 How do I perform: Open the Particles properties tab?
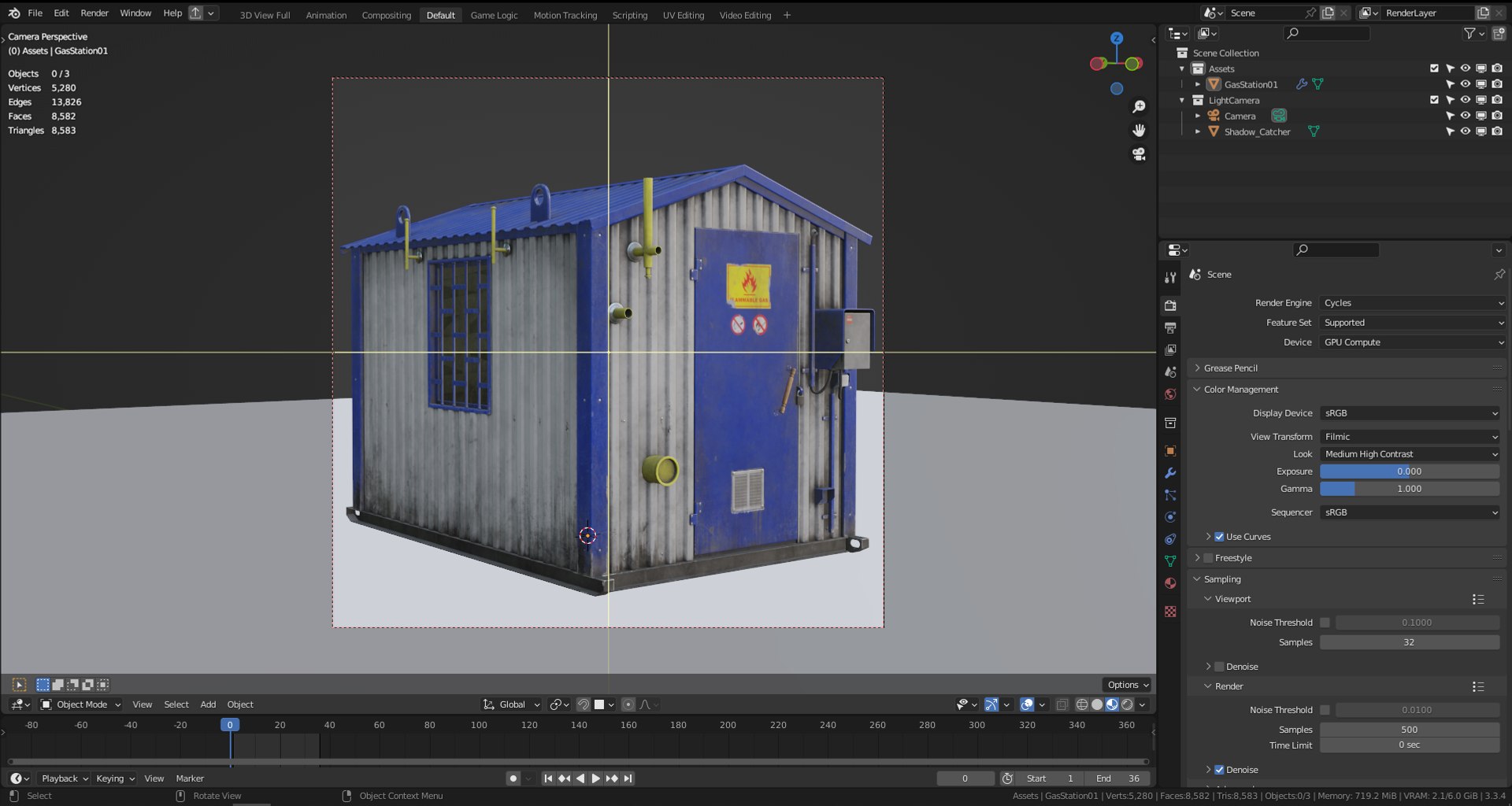[1170, 495]
